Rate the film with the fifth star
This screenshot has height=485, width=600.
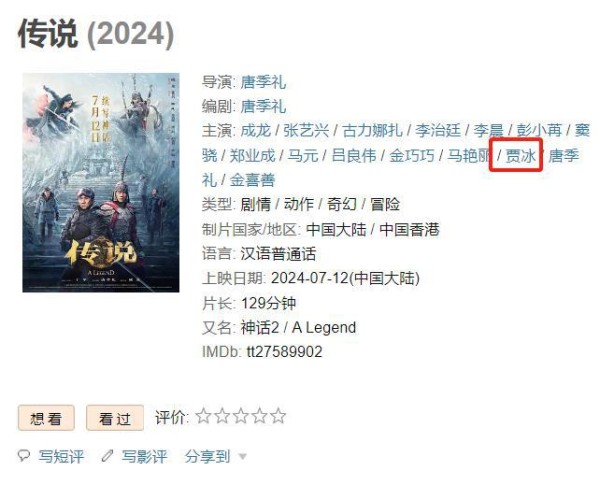pos(278,416)
